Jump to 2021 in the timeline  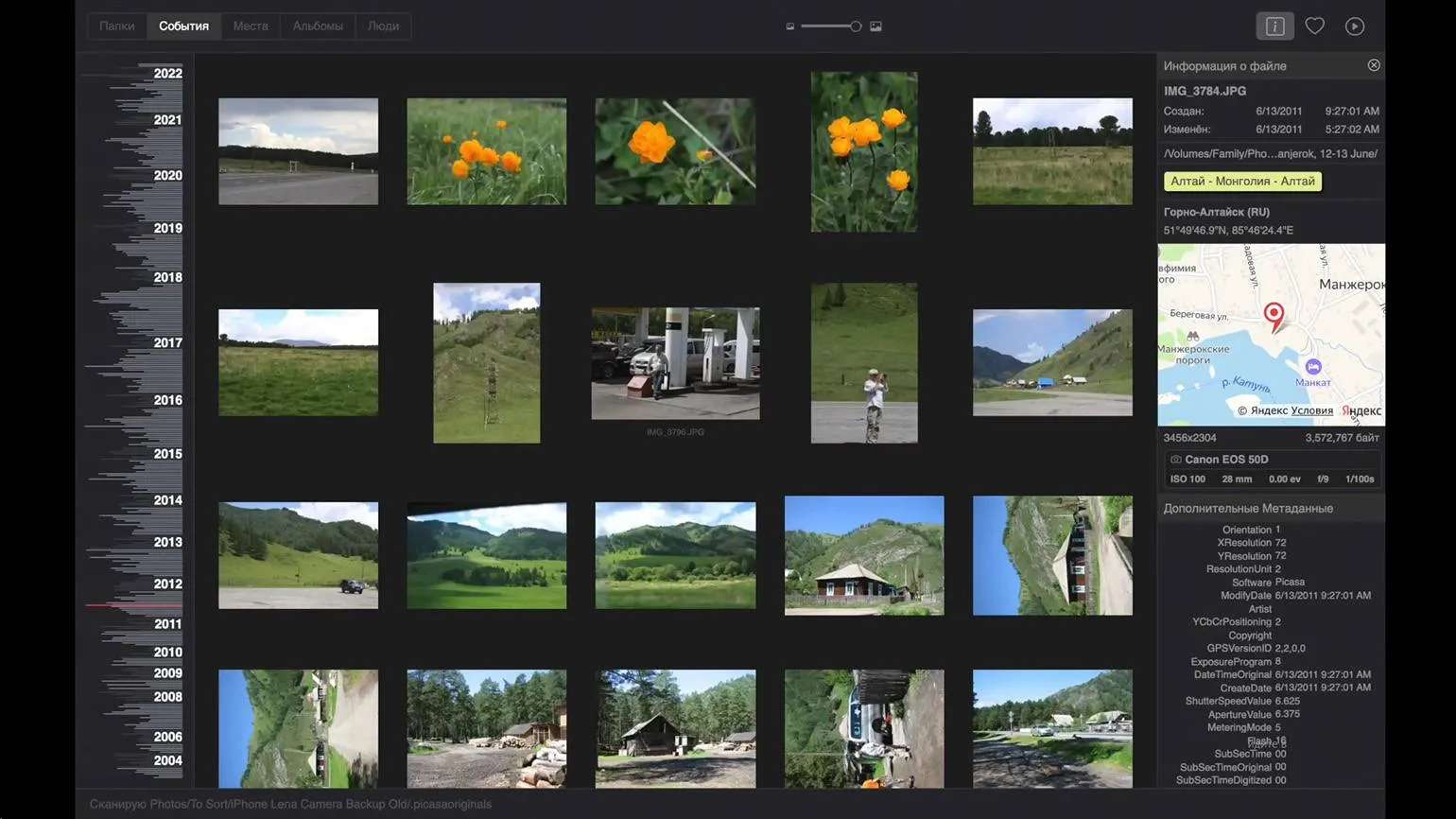[167, 120]
